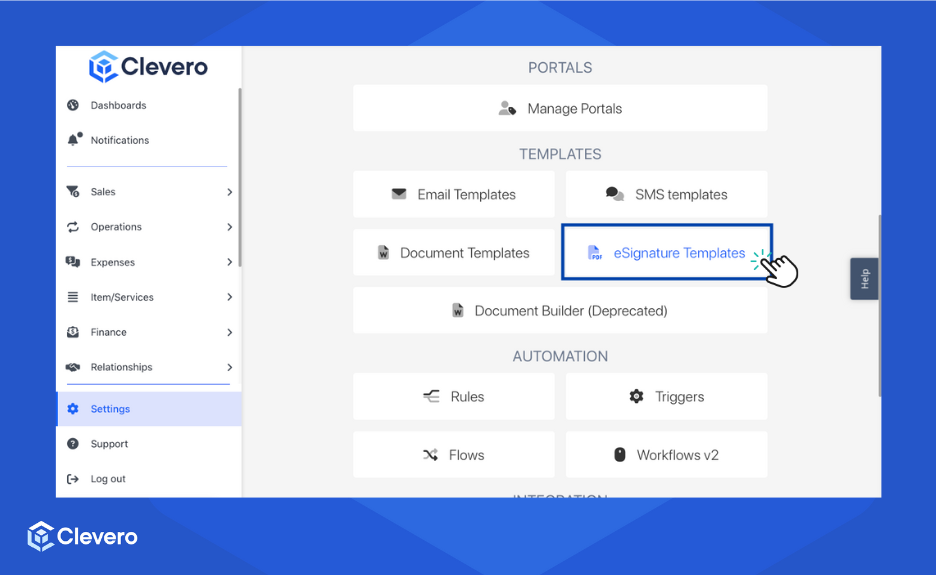
Task: Open the Support menu item
Action: coord(149,444)
